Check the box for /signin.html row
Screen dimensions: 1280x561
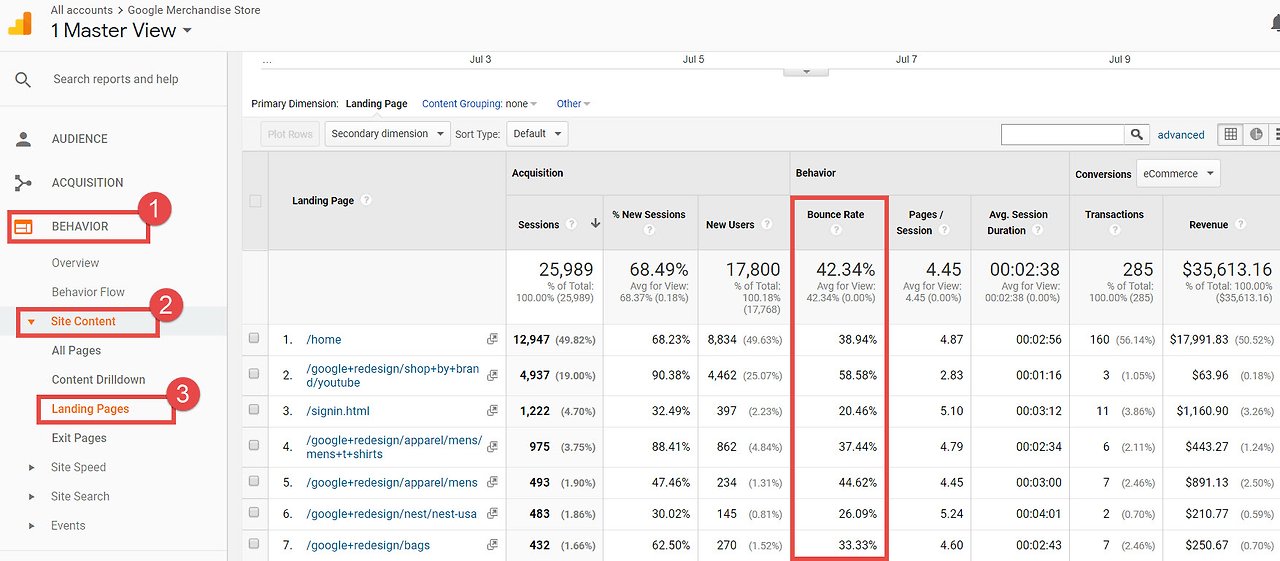[x=254, y=410]
